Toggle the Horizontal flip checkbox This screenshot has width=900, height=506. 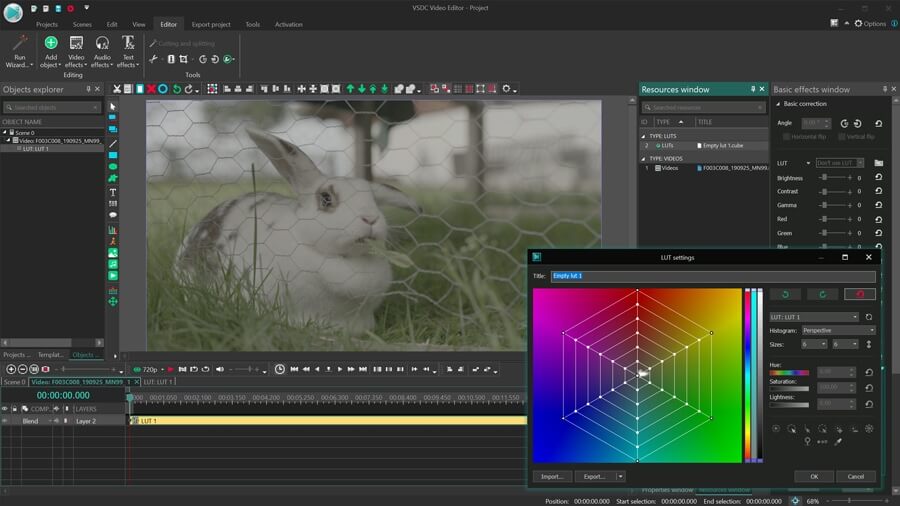786,137
